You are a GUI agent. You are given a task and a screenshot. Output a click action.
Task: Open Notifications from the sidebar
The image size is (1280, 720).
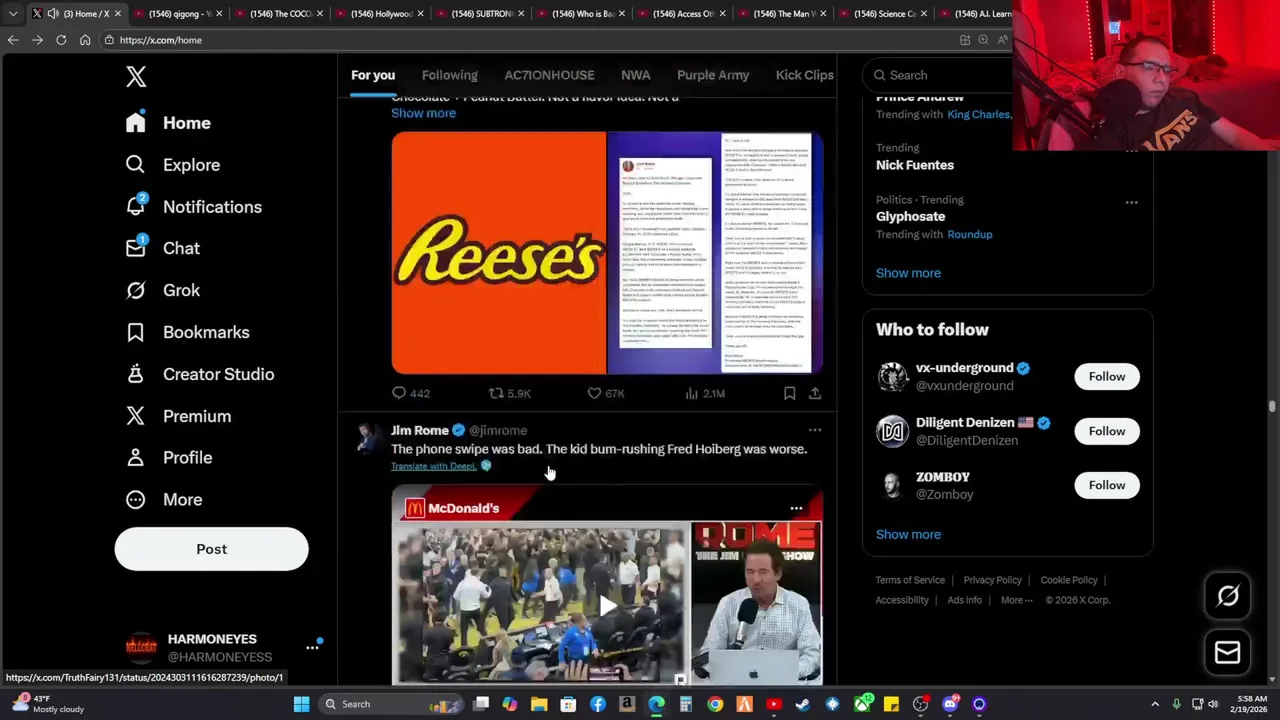(x=193, y=207)
